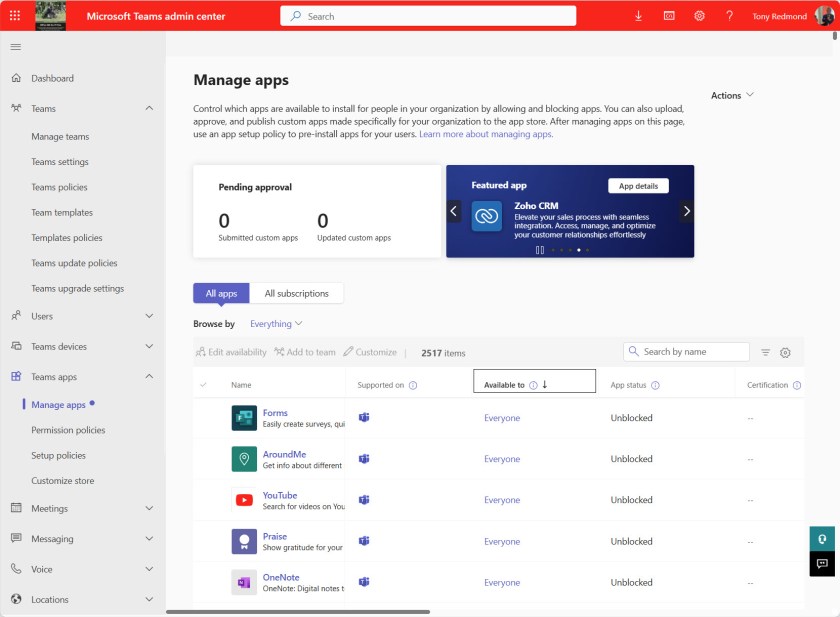Click Teams icon in Forms row

(364, 417)
